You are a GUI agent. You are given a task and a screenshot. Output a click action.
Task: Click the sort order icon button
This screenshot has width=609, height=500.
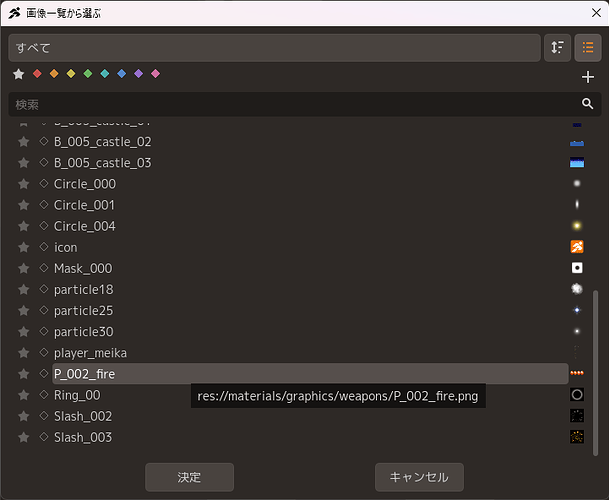click(x=557, y=48)
